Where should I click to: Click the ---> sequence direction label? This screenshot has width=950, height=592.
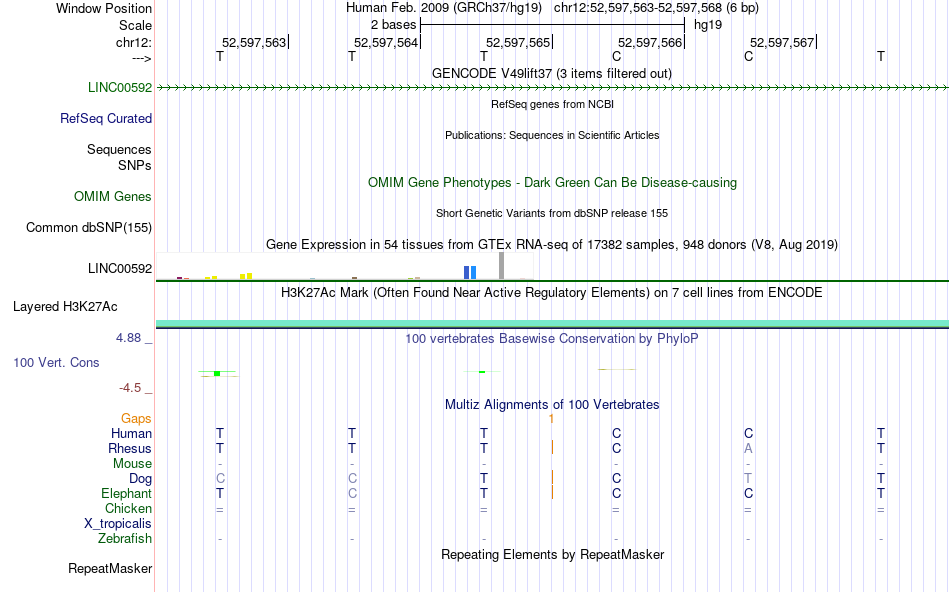tap(142, 58)
